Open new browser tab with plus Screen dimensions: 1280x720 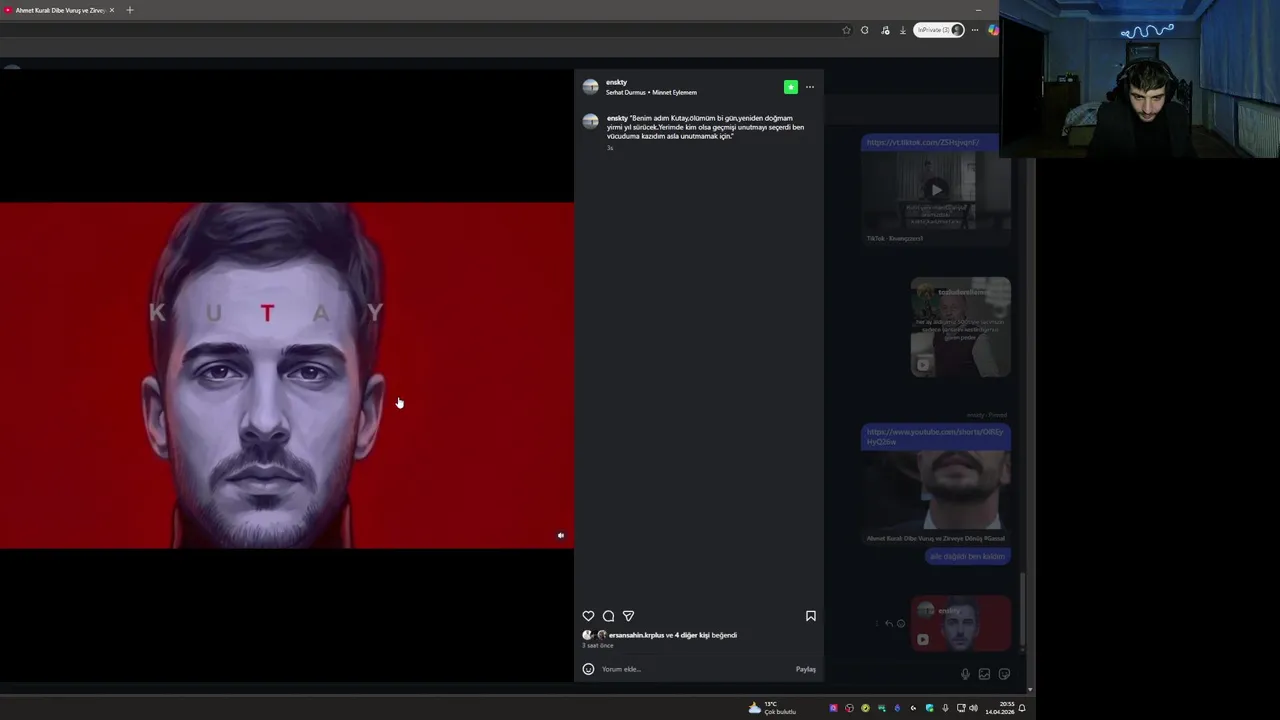(x=129, y=10)
